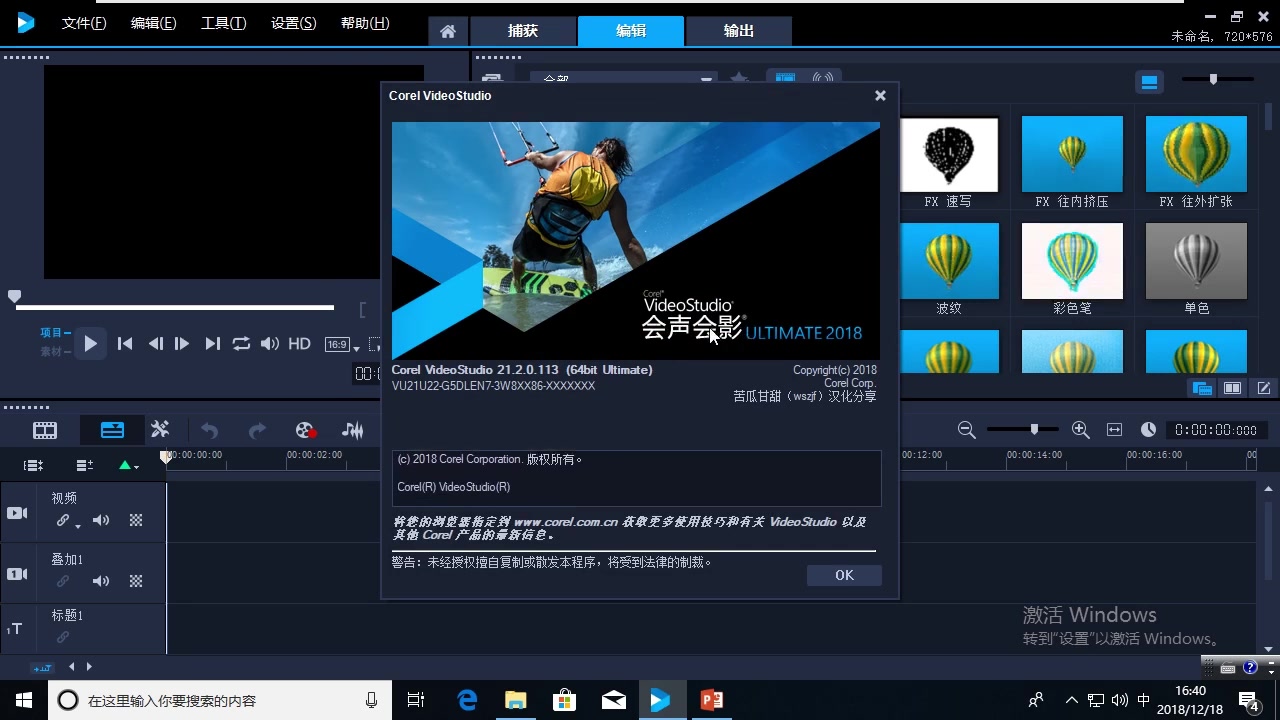
Task: Open Microsoft Edge from the taskbar
Action: pyautogui.click(x=467, y=700)
